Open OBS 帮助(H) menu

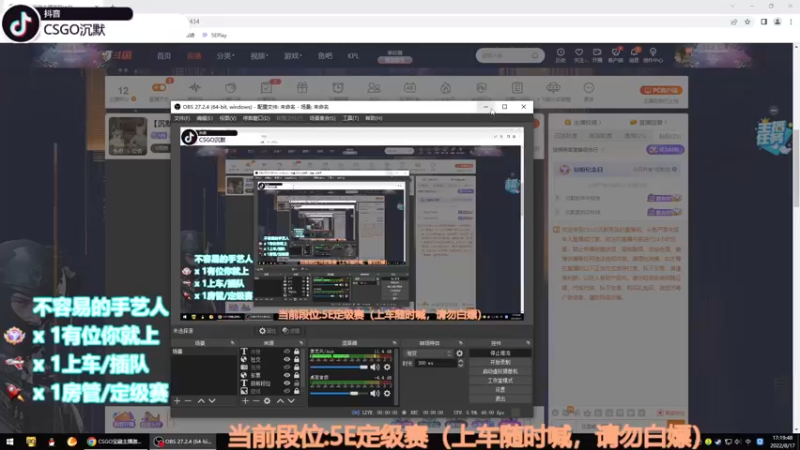coord(373,118)
